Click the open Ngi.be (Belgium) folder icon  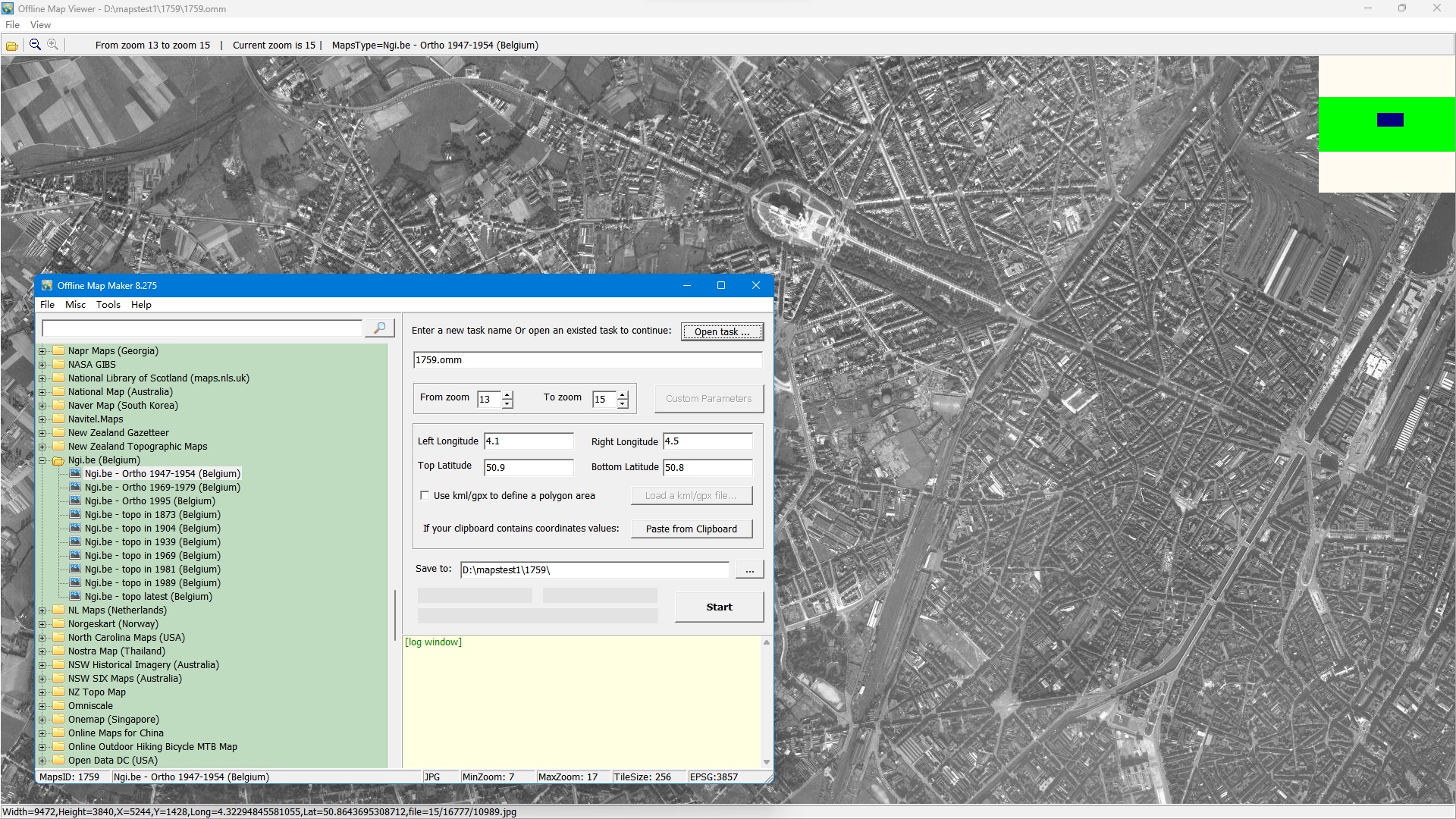pos(58,460)
